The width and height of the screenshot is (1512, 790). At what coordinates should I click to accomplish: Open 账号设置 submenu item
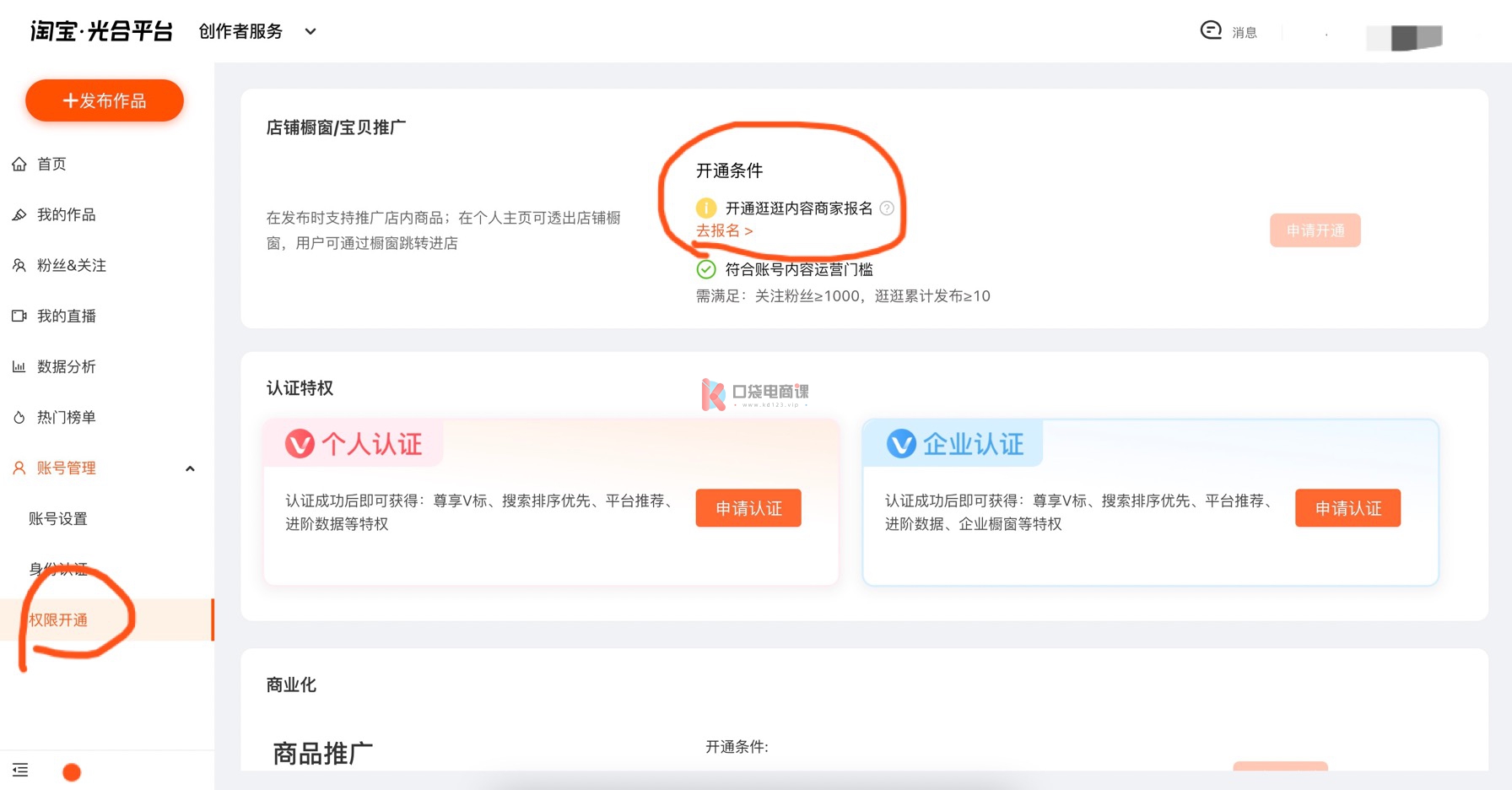coord(58,518)
